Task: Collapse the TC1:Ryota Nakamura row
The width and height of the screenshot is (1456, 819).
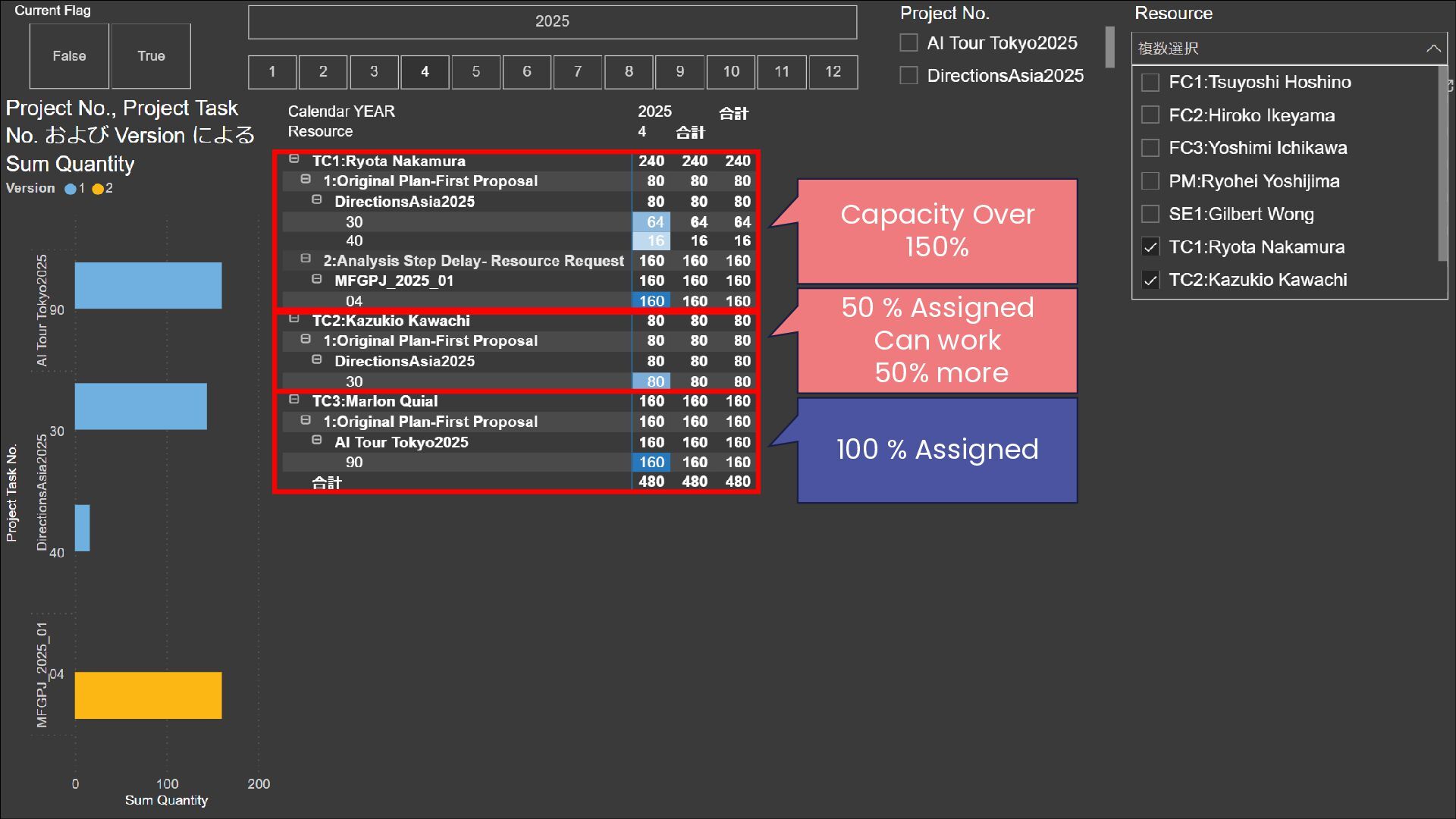Action: coord(294,159)
